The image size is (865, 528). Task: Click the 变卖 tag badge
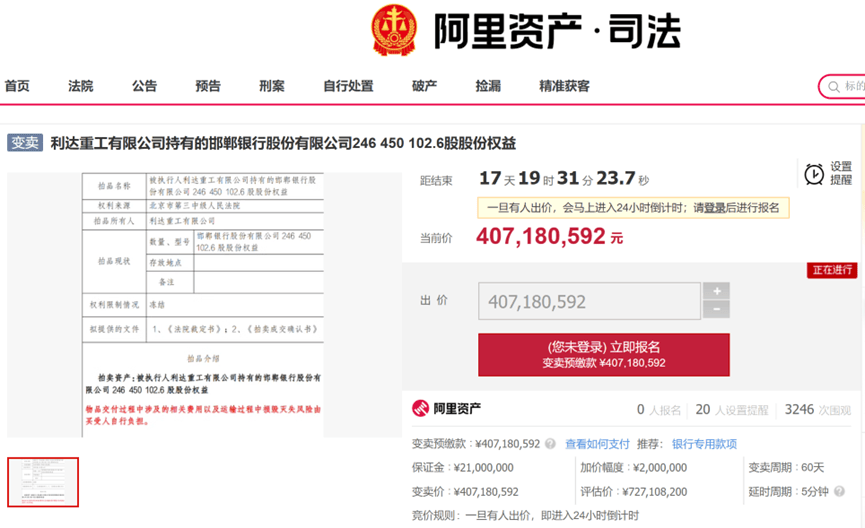25,142
